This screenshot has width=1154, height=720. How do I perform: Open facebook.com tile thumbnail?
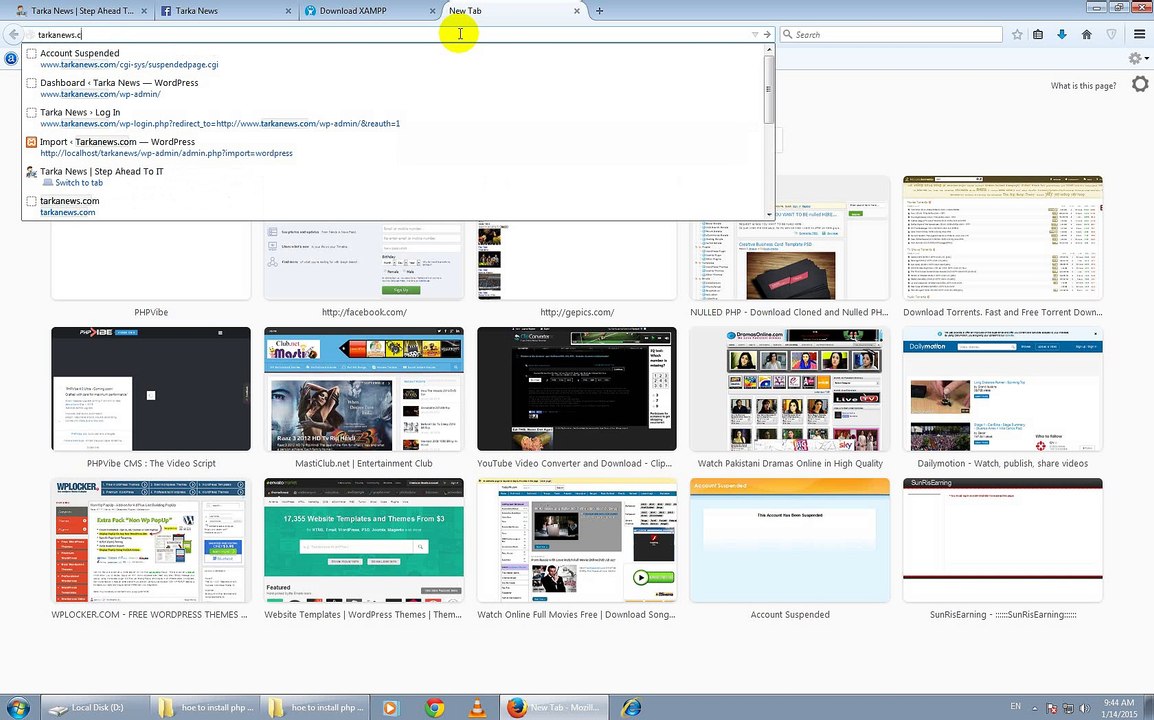point(364,259)
